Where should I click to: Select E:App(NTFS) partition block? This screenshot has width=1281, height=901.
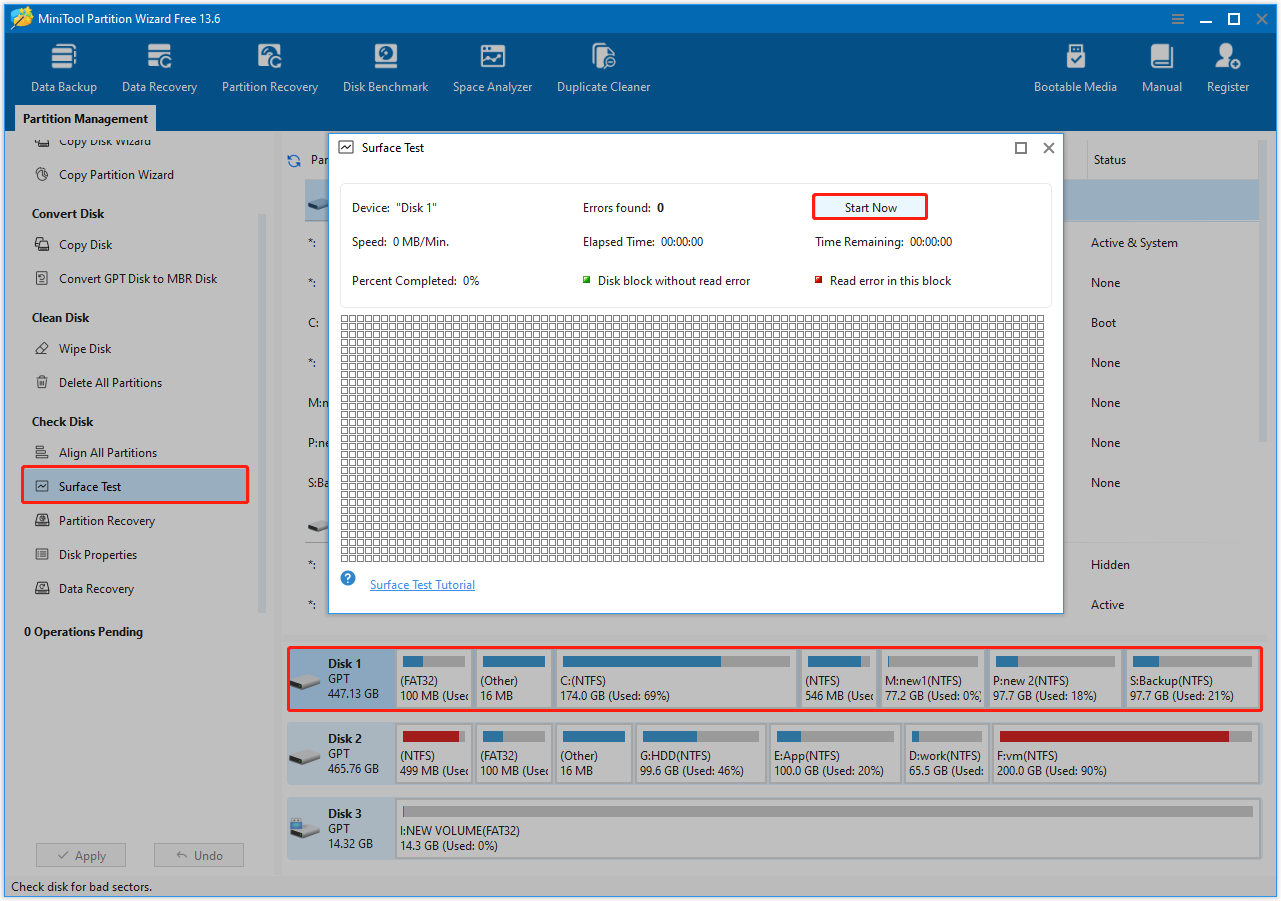834,754
